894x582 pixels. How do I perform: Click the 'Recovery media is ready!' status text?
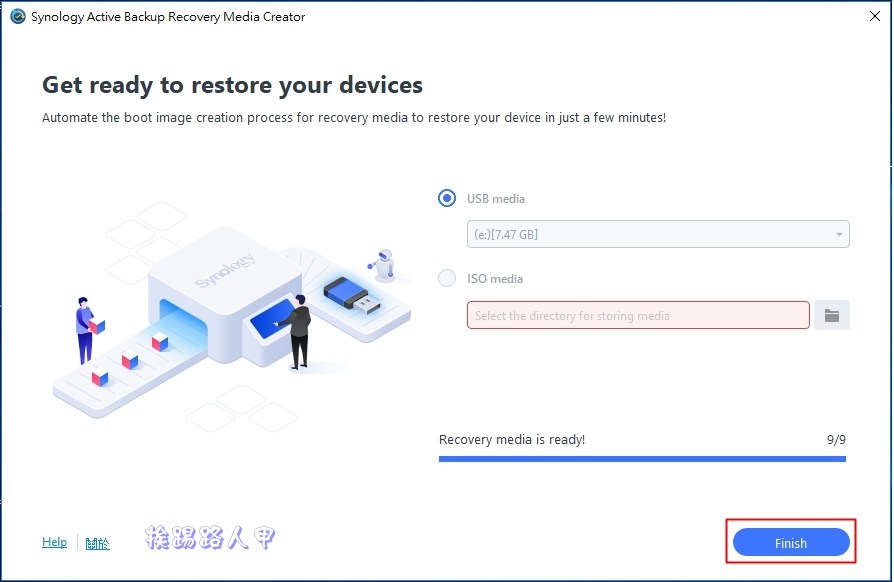point(511,439)
